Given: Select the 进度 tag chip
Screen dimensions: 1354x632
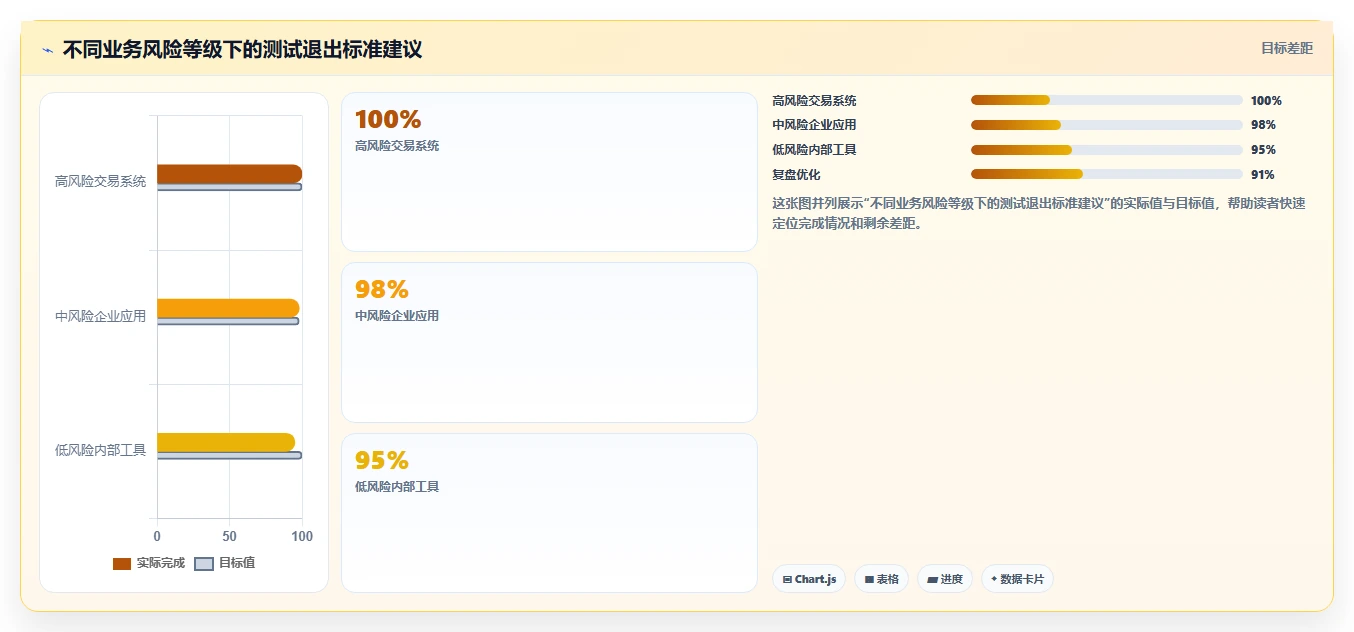Looking at the screenshot, I should click(945, 579).
